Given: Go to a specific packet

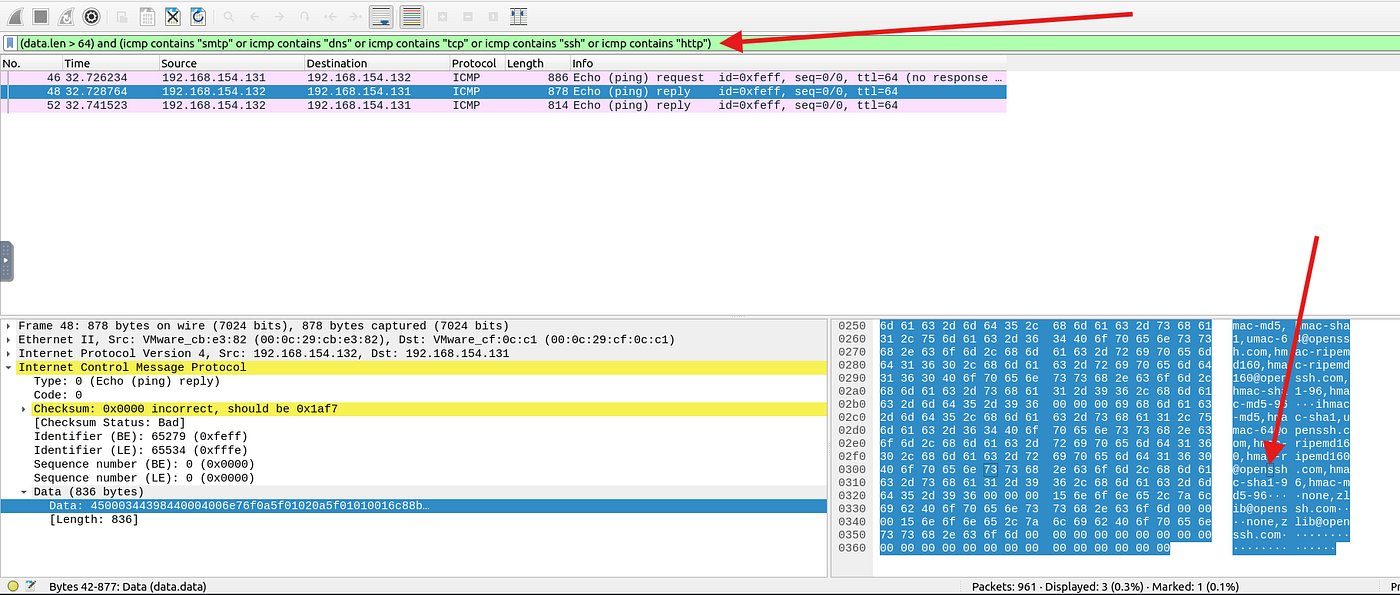Looking at the screenshot, I should tap(304, 16).
